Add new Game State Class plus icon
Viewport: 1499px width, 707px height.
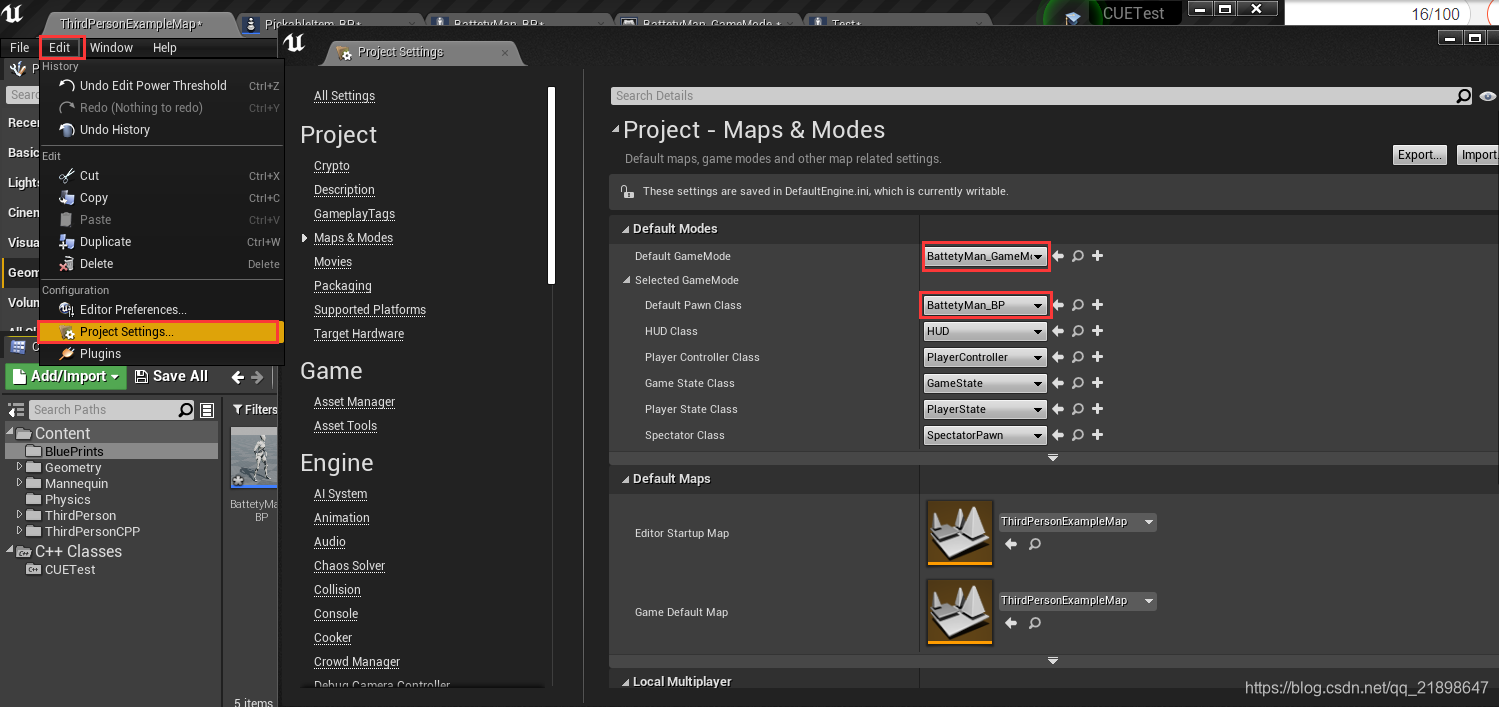tap(1097, 383)
